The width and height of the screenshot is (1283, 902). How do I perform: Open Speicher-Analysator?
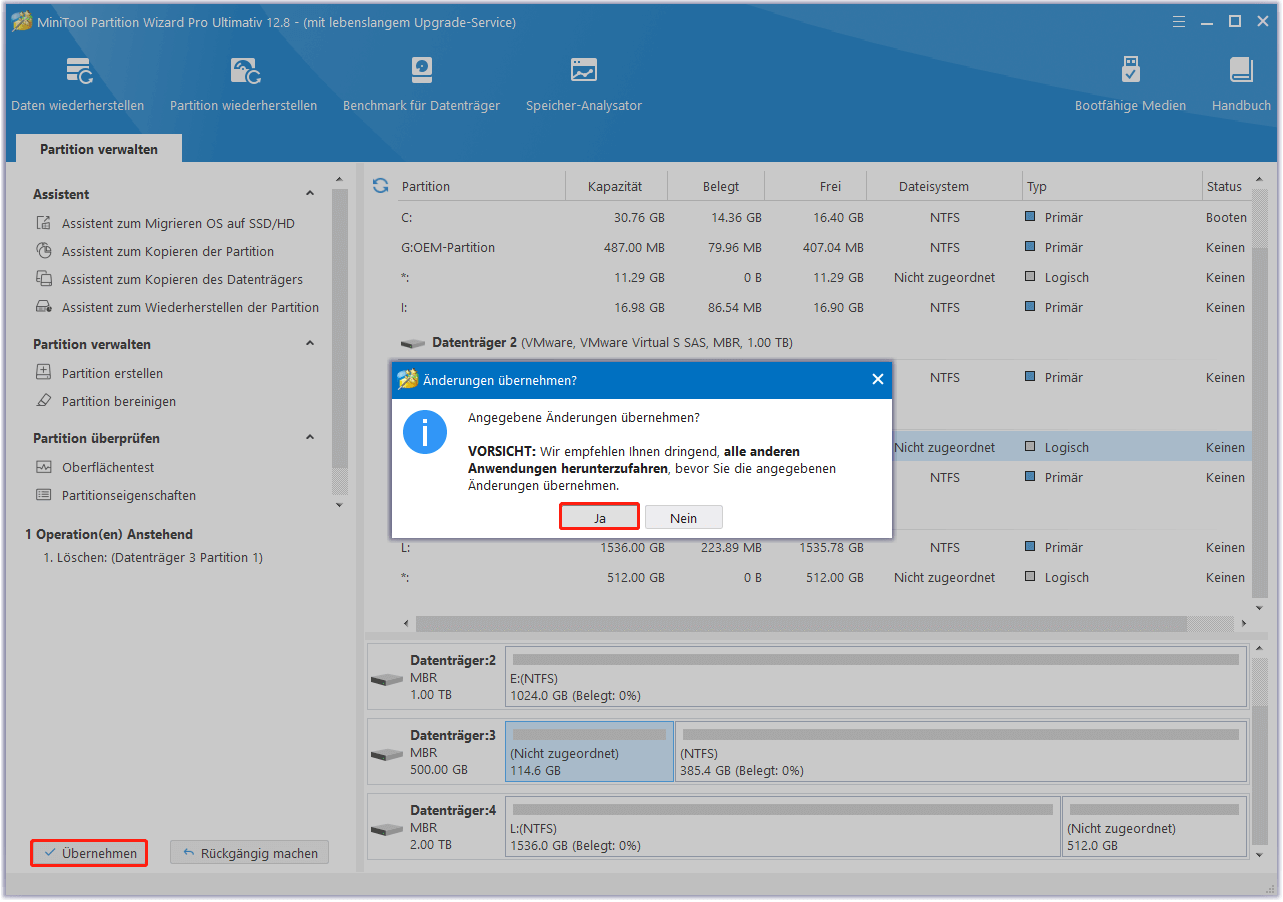click(584, 85)
